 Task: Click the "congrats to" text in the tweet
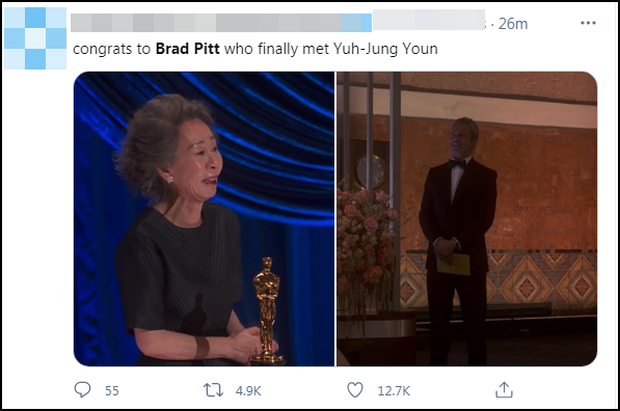pyautogui.click(x=111, y=48)
